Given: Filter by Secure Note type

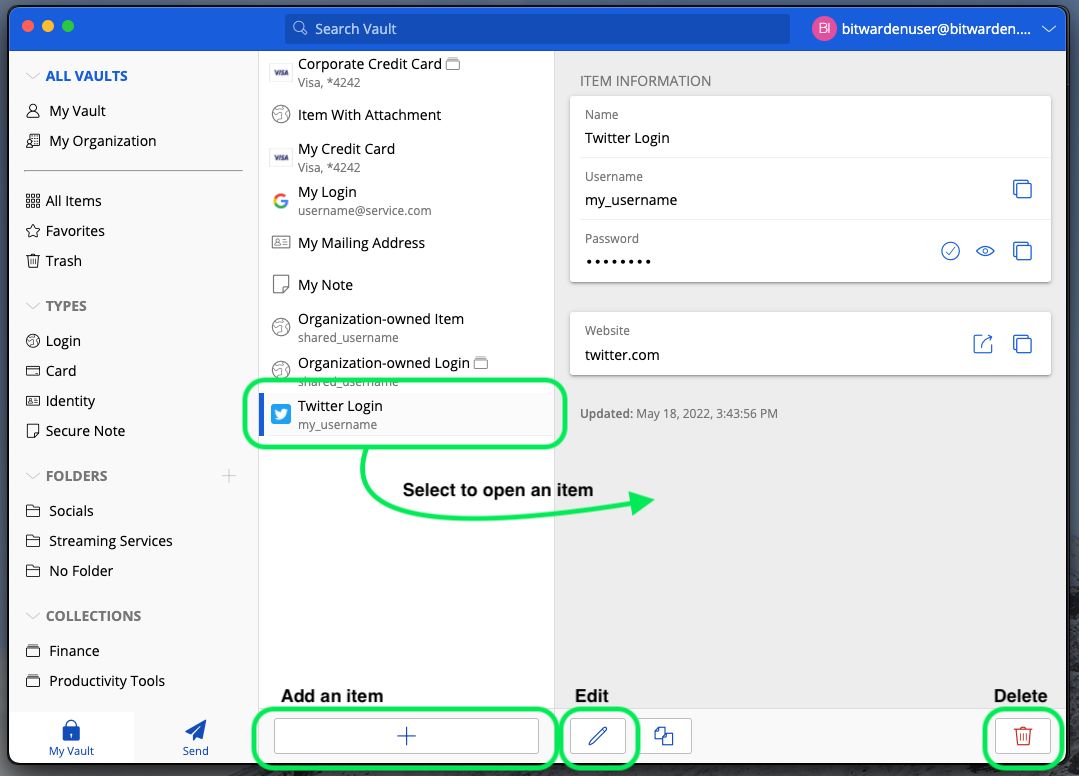Looking at the screenshot, I should point(76,431).
